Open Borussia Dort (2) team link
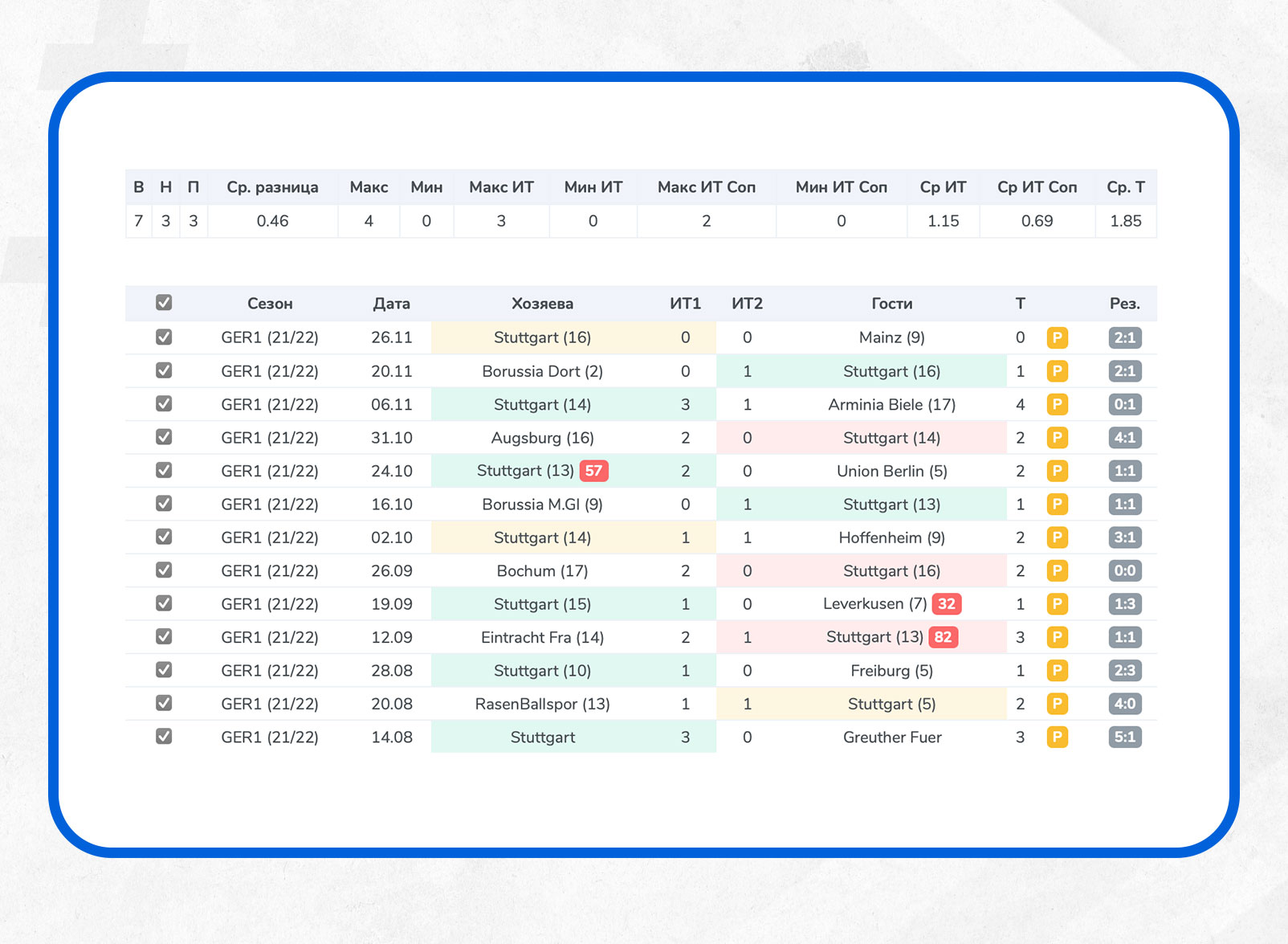 [x=542, y=371]
